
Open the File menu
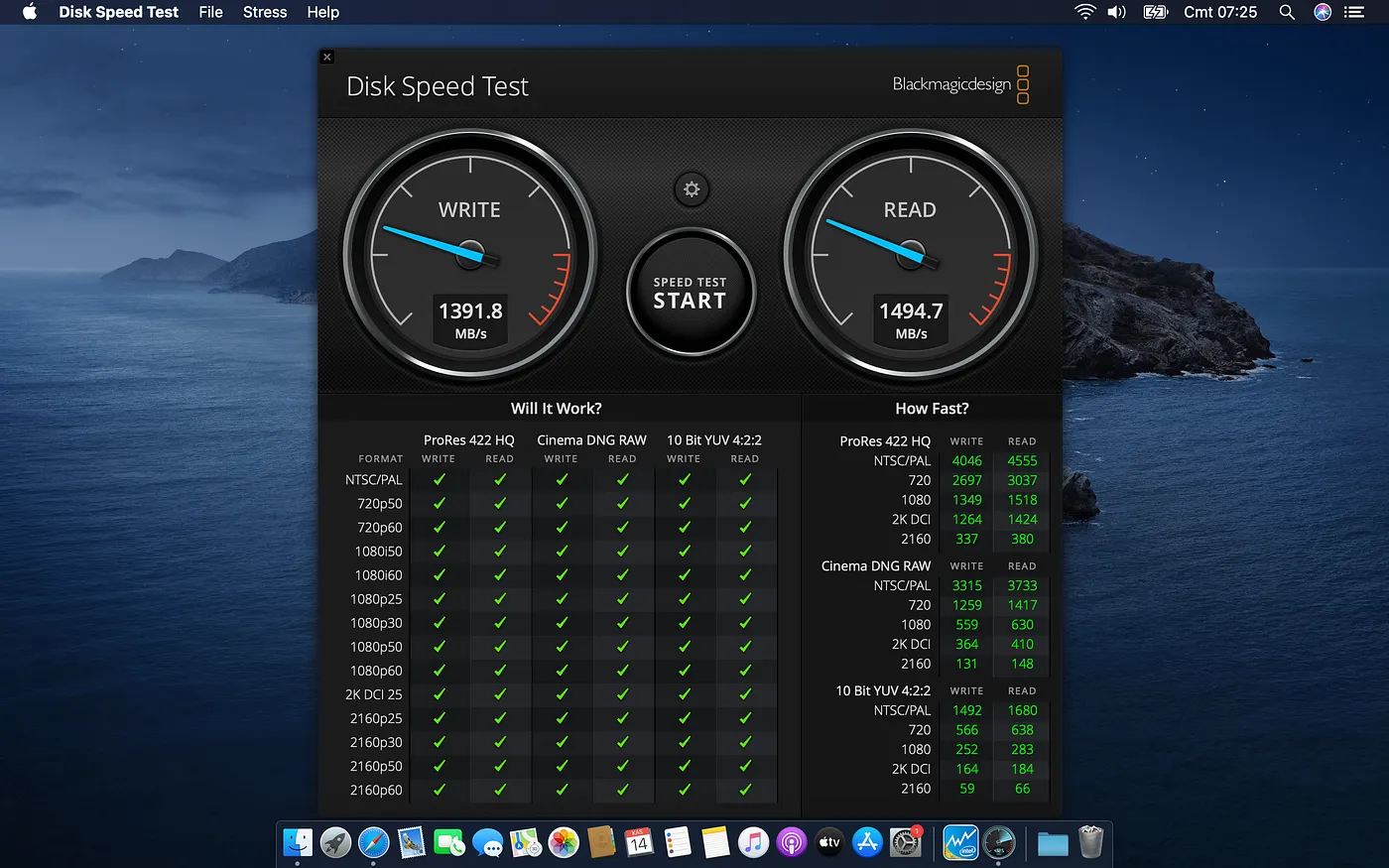(x=210, y=12)
